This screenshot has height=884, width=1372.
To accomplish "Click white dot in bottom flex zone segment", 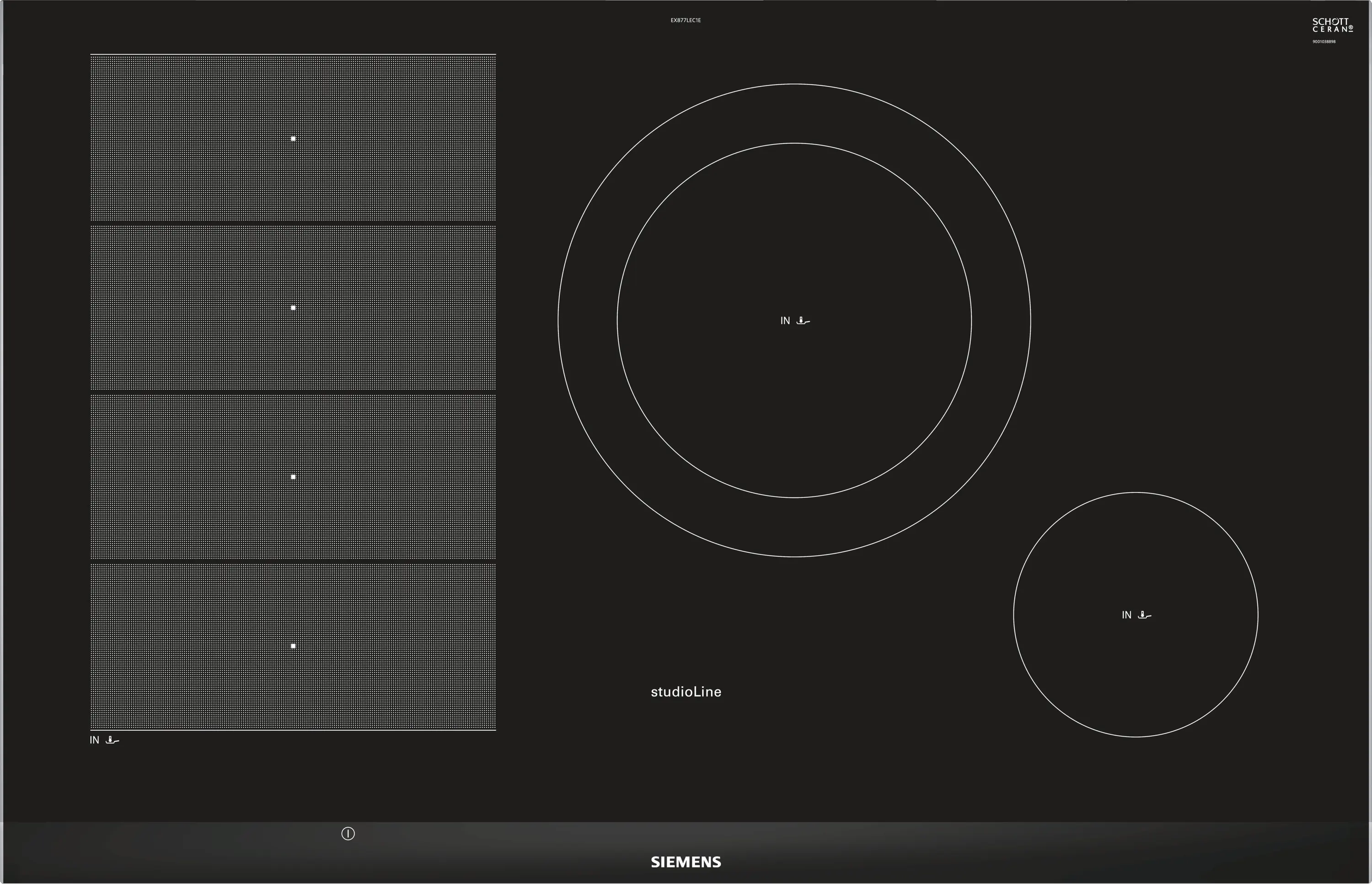I will coord(293,646).
